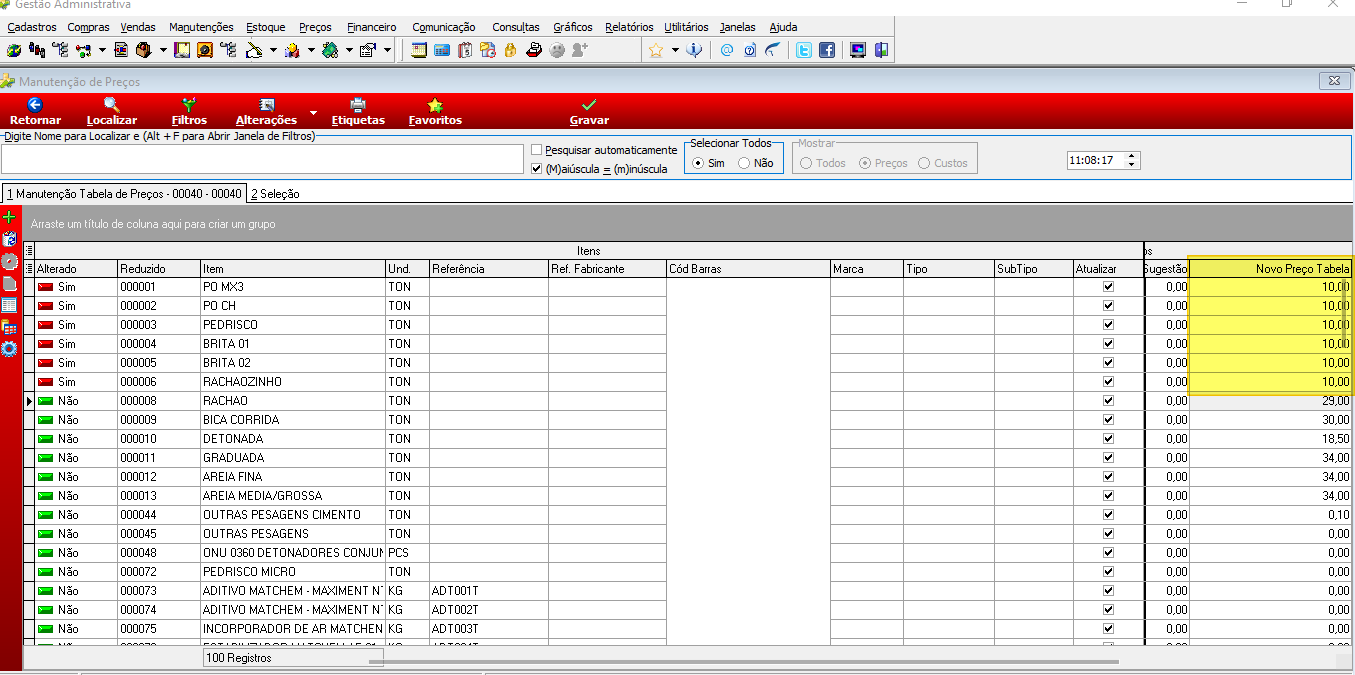Sort by the Item column header
This screenshot has width=1355, height=675.
click(x=292, y=269)
